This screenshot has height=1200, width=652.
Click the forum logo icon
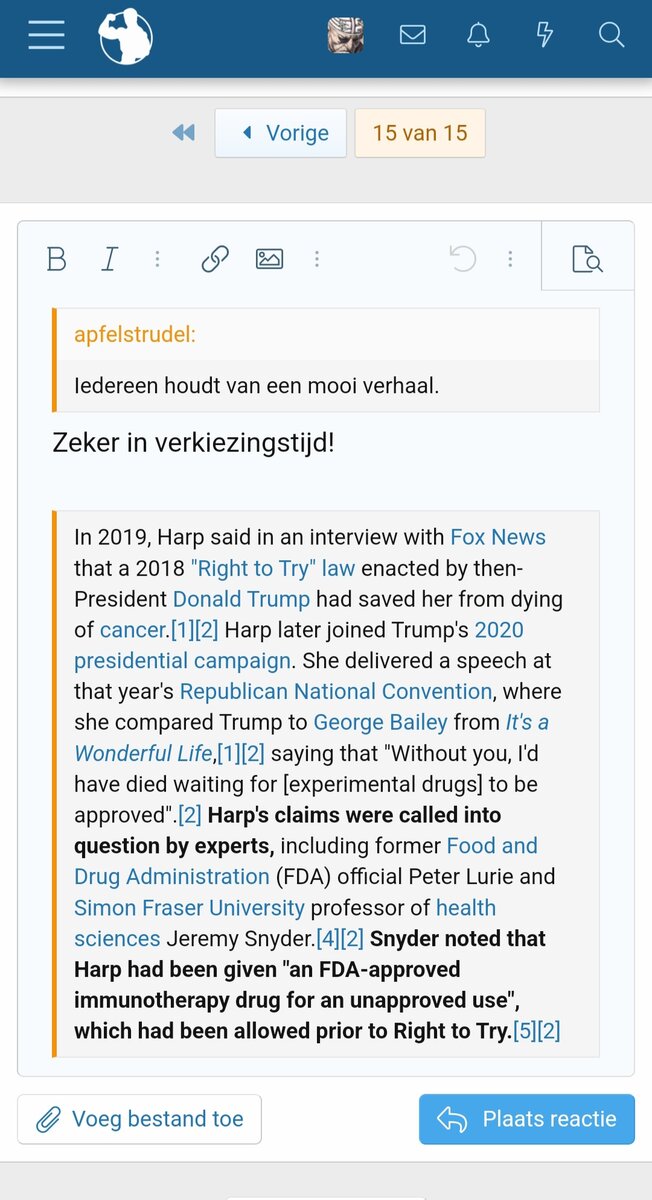tap(125, 36)
